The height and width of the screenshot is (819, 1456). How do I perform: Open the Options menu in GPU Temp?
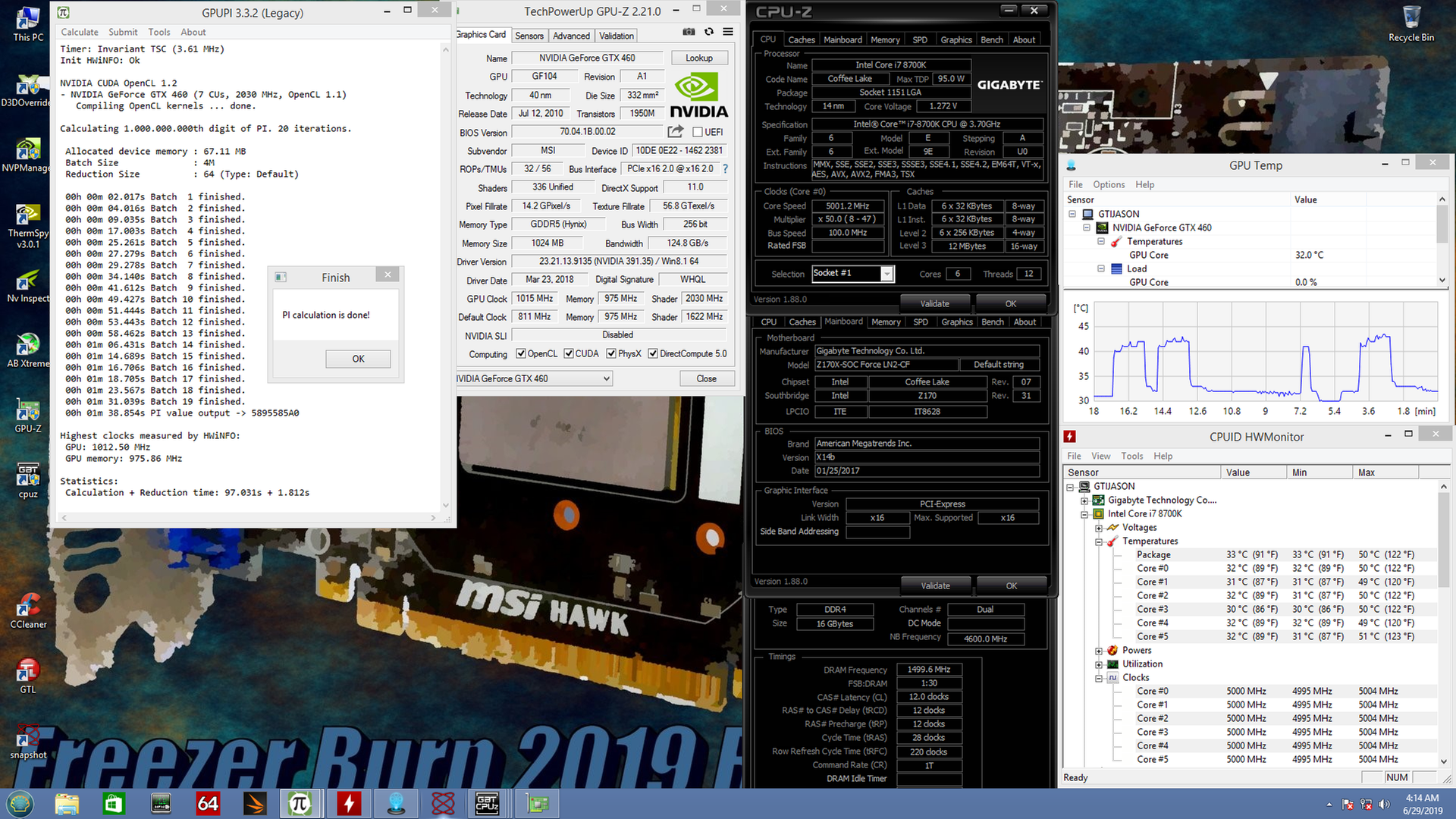(x=1109, y=184)
